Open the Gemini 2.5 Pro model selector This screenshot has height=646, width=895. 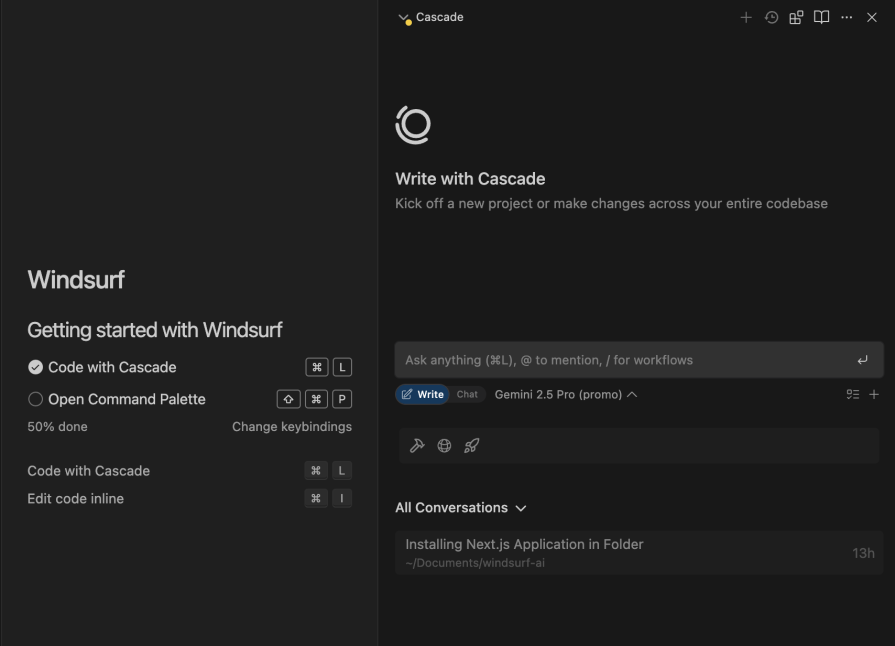click(561, 394)
